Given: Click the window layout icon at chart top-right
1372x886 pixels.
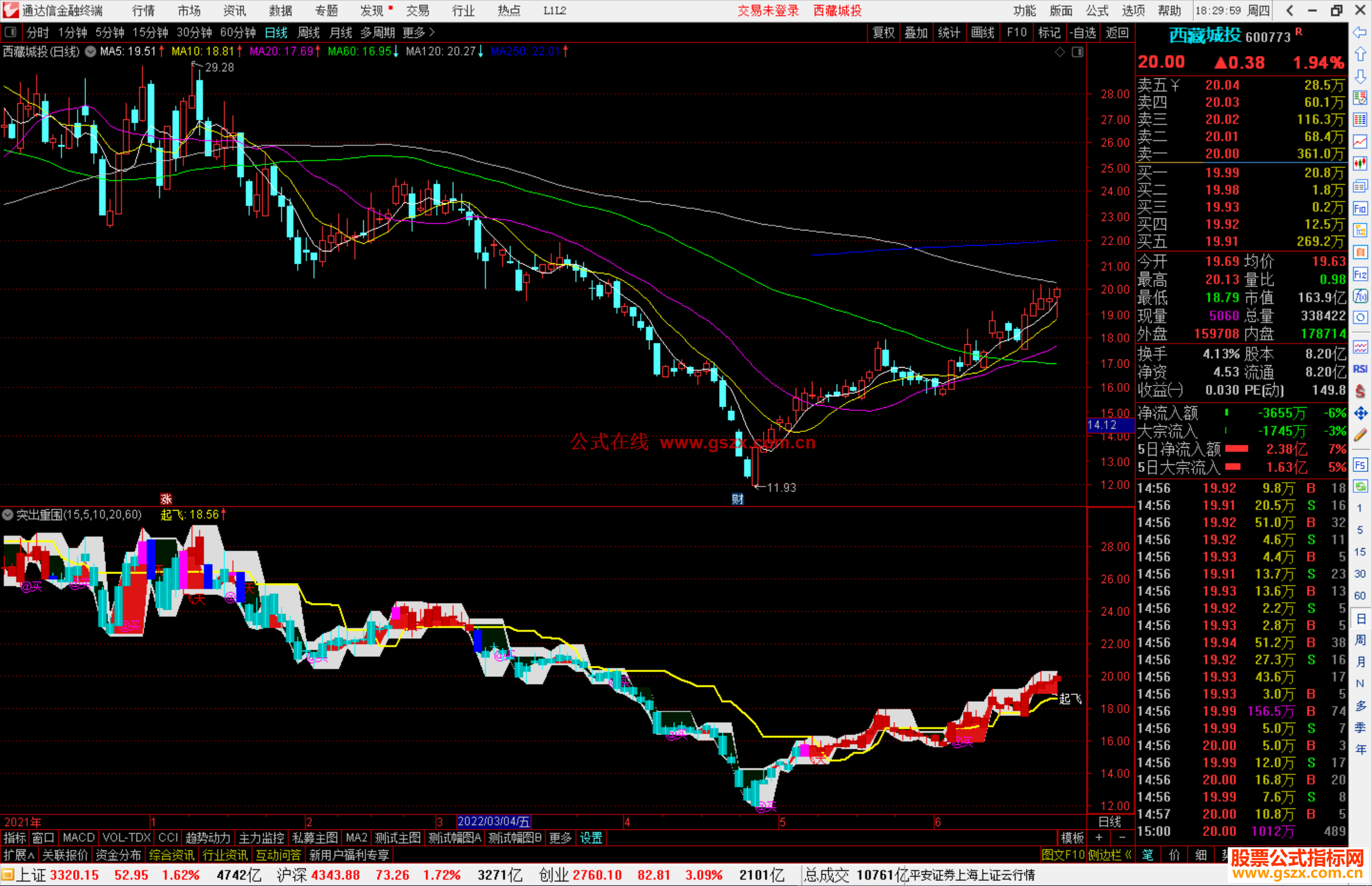Looking at the screenshot, I should point(1077,52).
